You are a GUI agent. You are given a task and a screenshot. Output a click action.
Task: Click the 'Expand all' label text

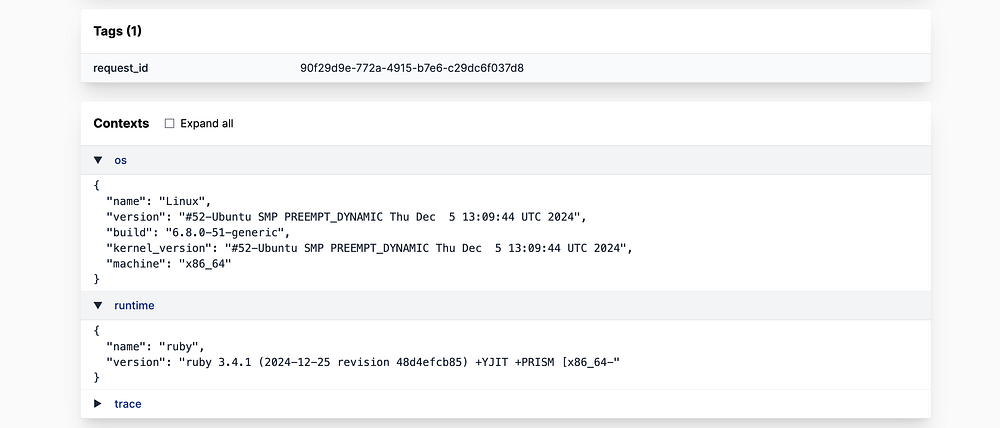tap(207, 124)
